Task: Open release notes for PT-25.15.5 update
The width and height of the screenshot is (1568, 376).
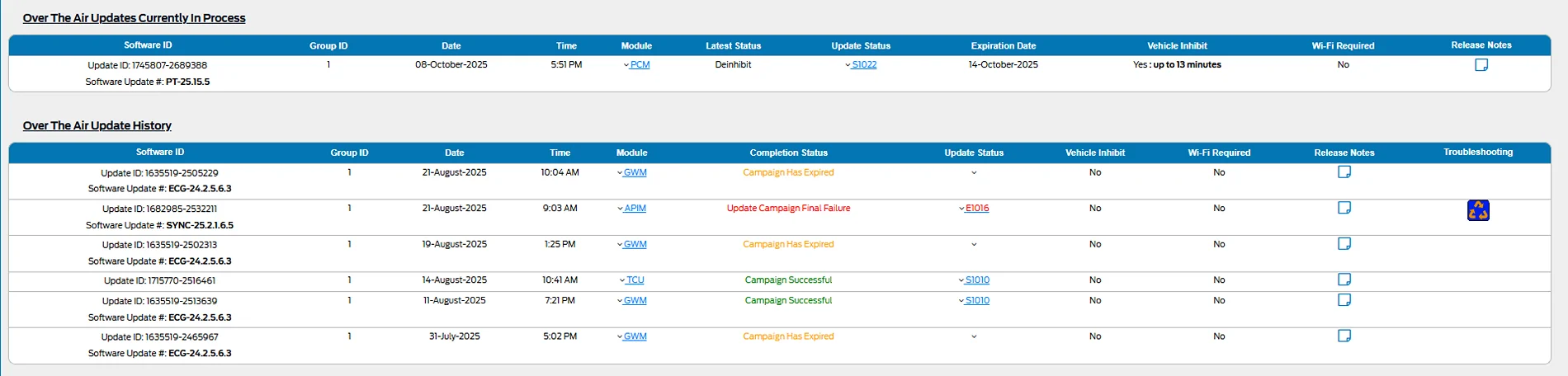Action: pos(1481,65)
